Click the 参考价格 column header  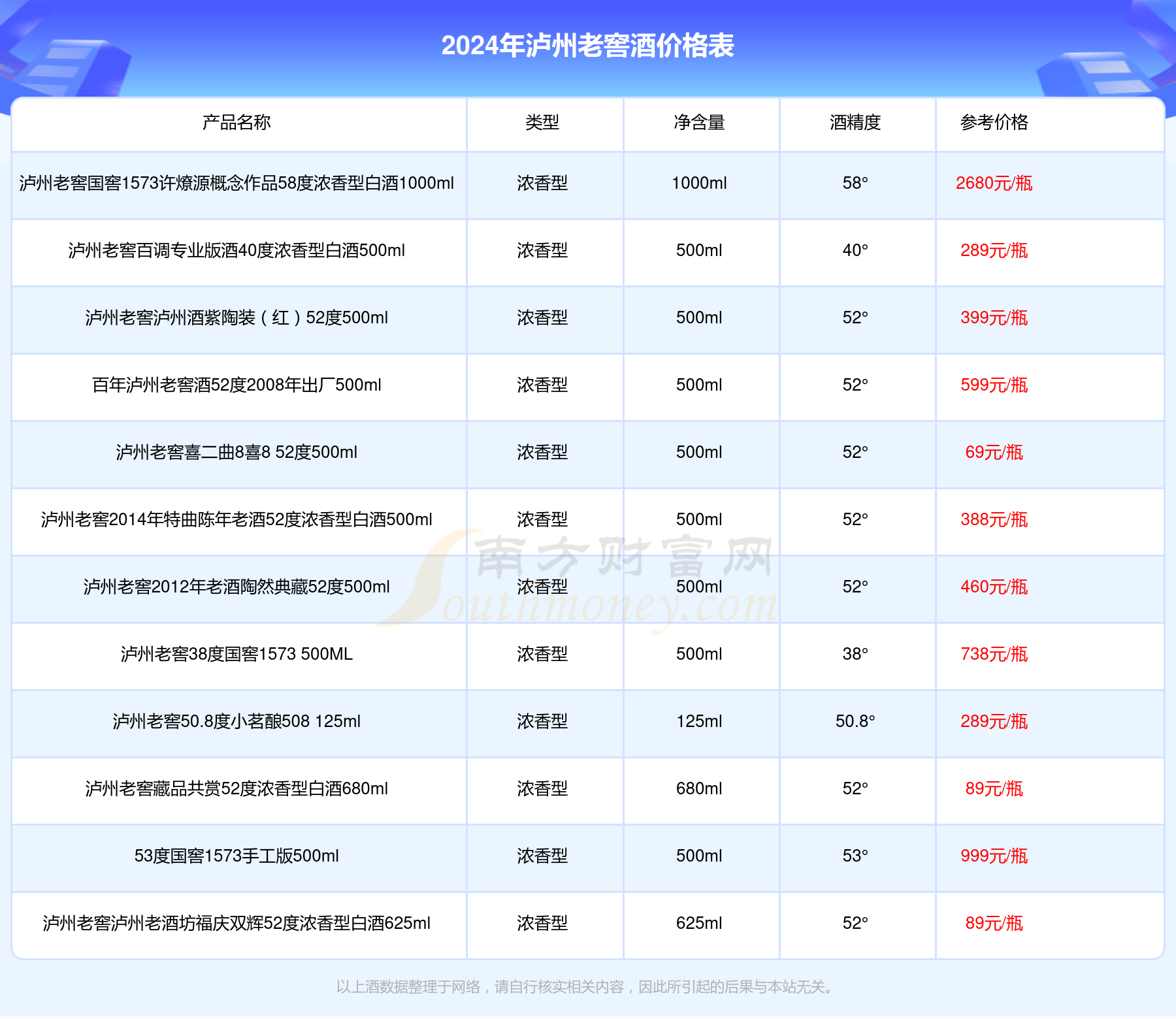point(994,122)
